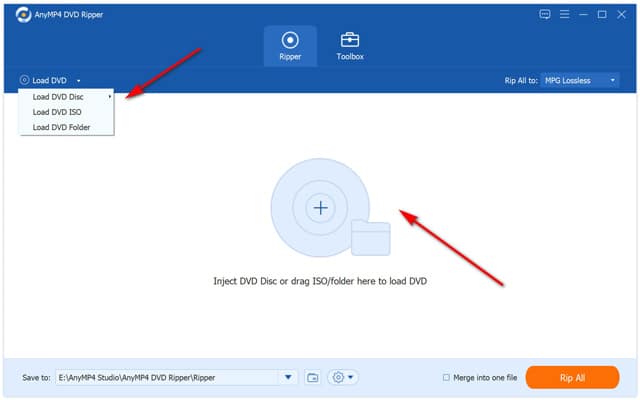This screenshot has height=400, width=640.
Task: Open the Rip All to format dropdown
Action: pyautogui.click(x=580, y=80)
